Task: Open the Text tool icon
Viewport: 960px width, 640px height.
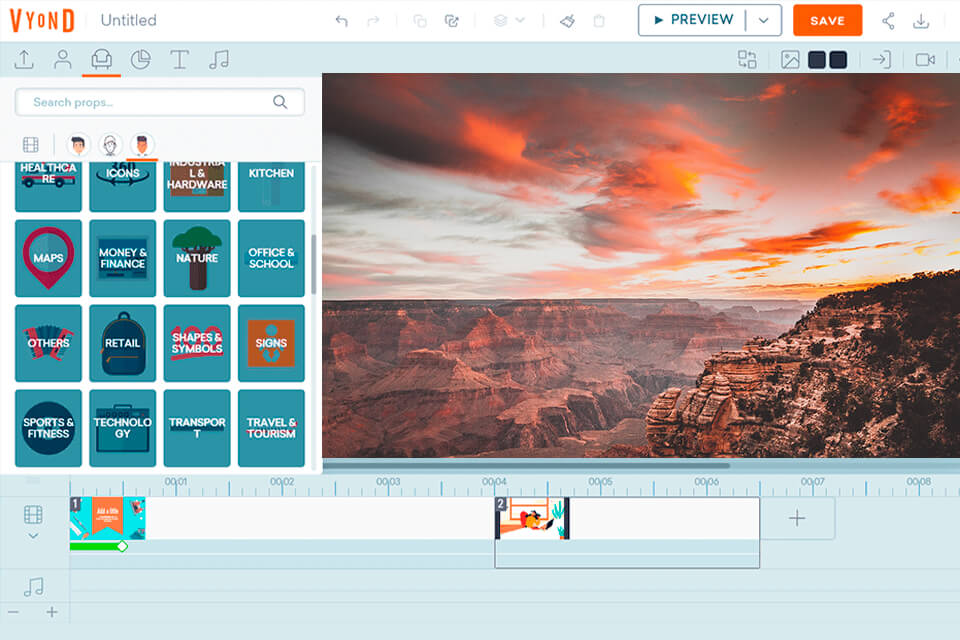Action: click(x=179, y=59)
